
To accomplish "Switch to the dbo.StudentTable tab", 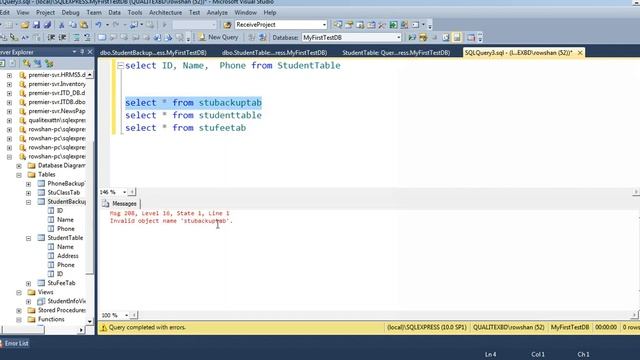I will (x=274, y=53).
